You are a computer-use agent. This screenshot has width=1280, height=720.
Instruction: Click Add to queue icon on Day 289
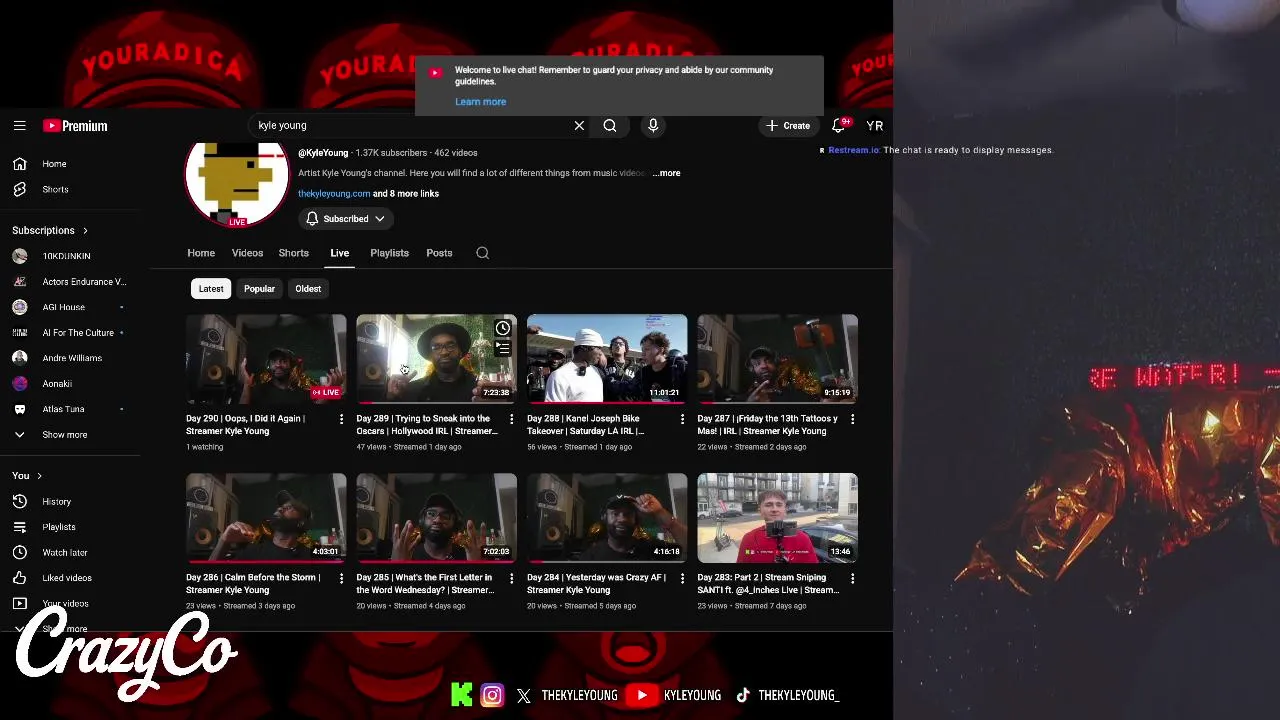point(503,348)
